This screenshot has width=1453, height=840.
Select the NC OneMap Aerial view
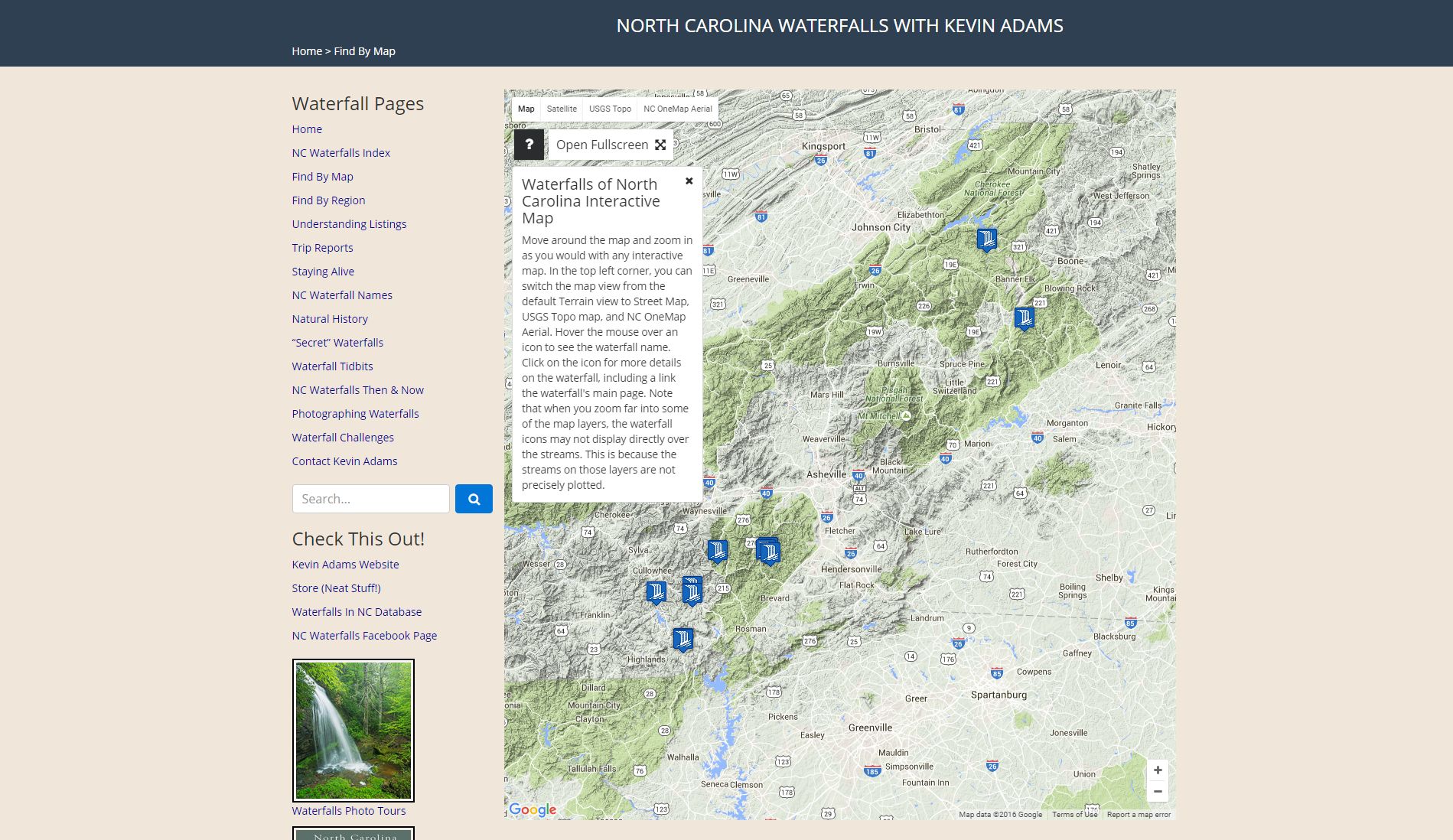[676, 109]
